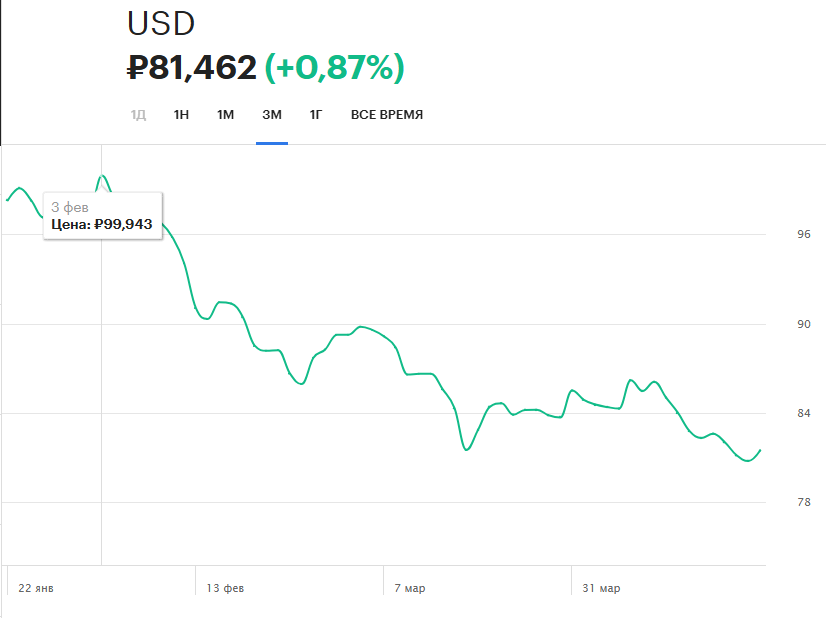This screenshot has width=826, height=618.
Task: Click the ₽81,462 current price
Action: (192, 68)
